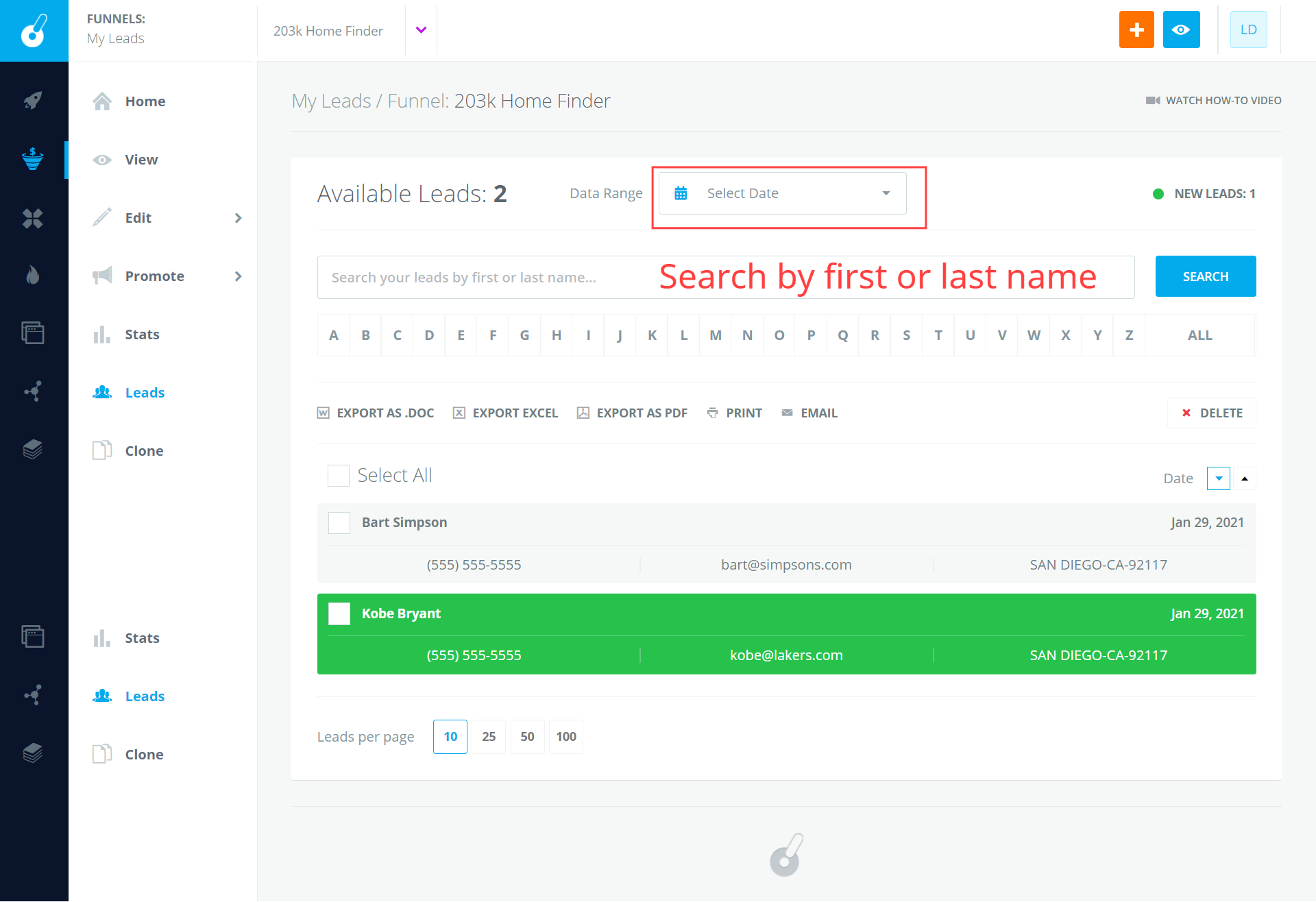
Task: Choose 25 leads per page
Action: 489,737
